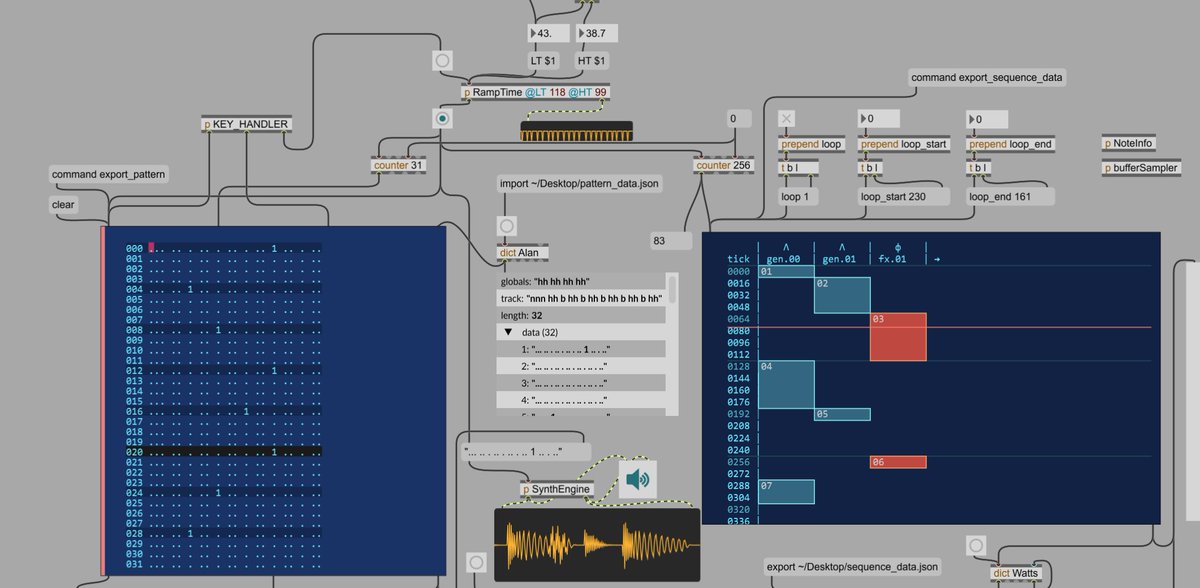Click the Λ symbol above gen.01
The height and width of the screenshot is (588, 1200).
click(x=842, y=247)
